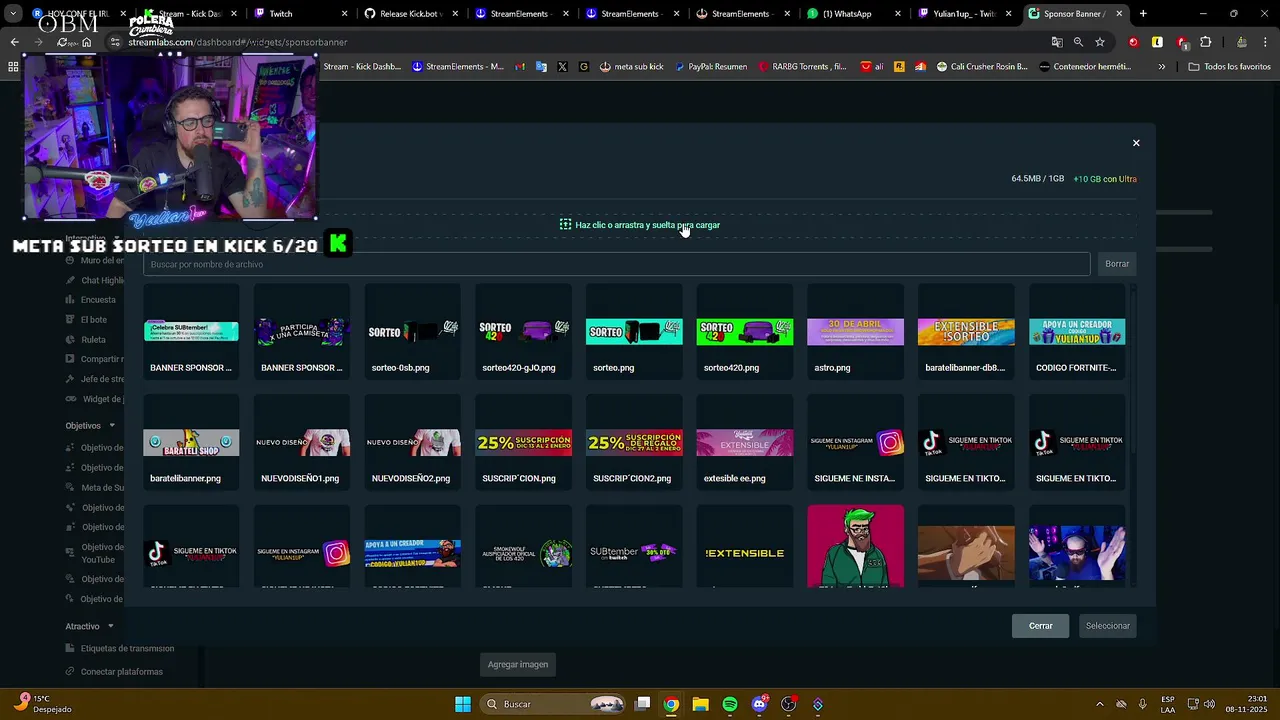This screenshot has height=720, width=1280.
Task: Close the media gallery with the X icon
Action: tap(1136, 143)
